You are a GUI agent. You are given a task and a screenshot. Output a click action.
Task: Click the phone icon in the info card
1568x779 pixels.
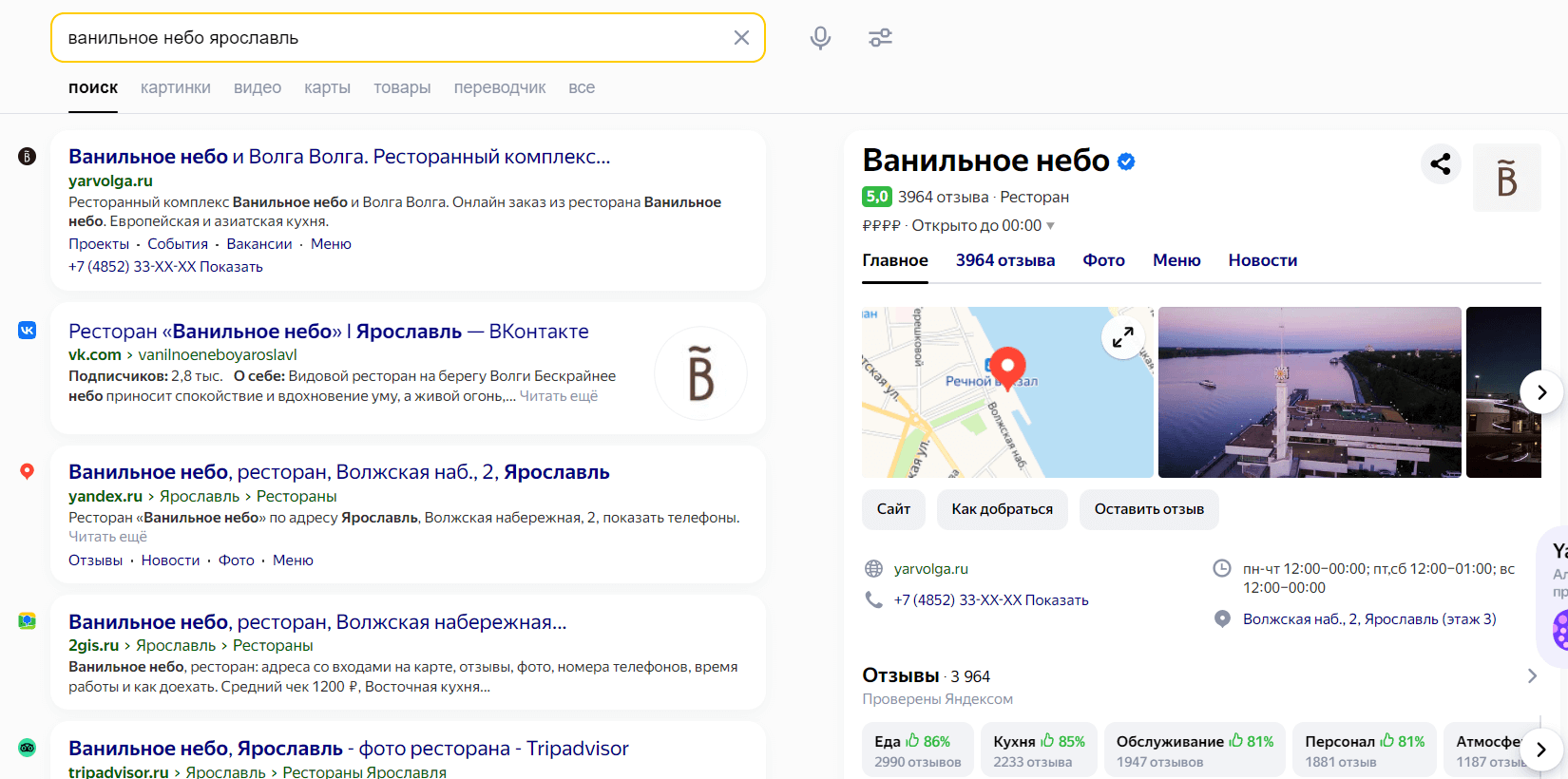pos(874,599)
